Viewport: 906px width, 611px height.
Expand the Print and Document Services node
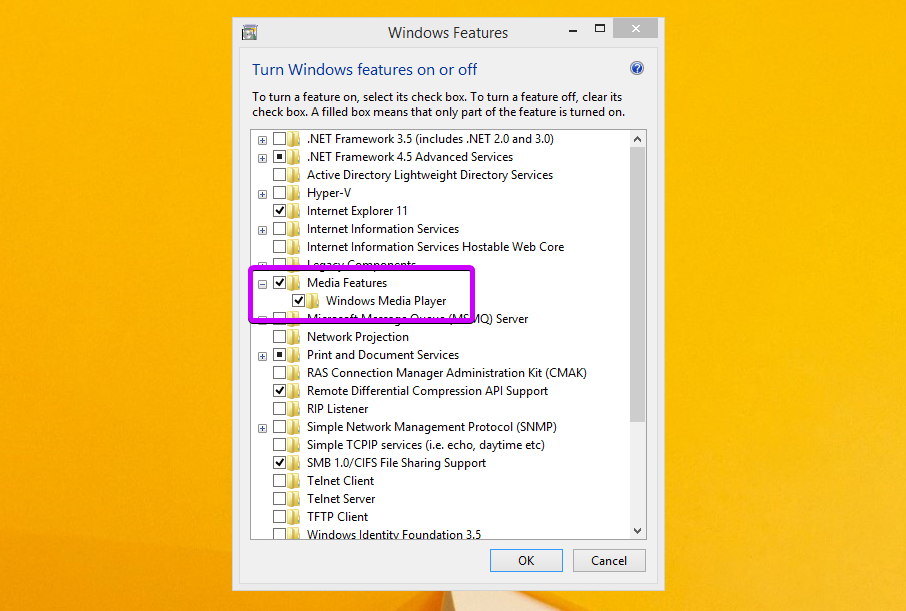click(262, 357)
